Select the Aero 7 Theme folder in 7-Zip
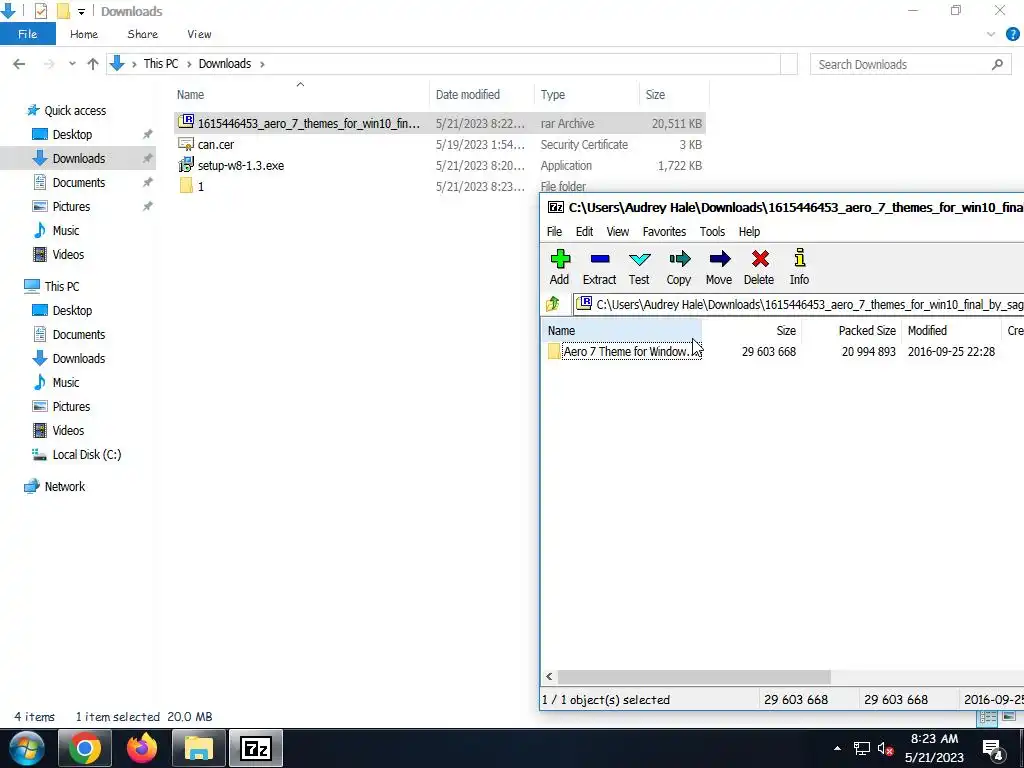 tap(624, 351)
